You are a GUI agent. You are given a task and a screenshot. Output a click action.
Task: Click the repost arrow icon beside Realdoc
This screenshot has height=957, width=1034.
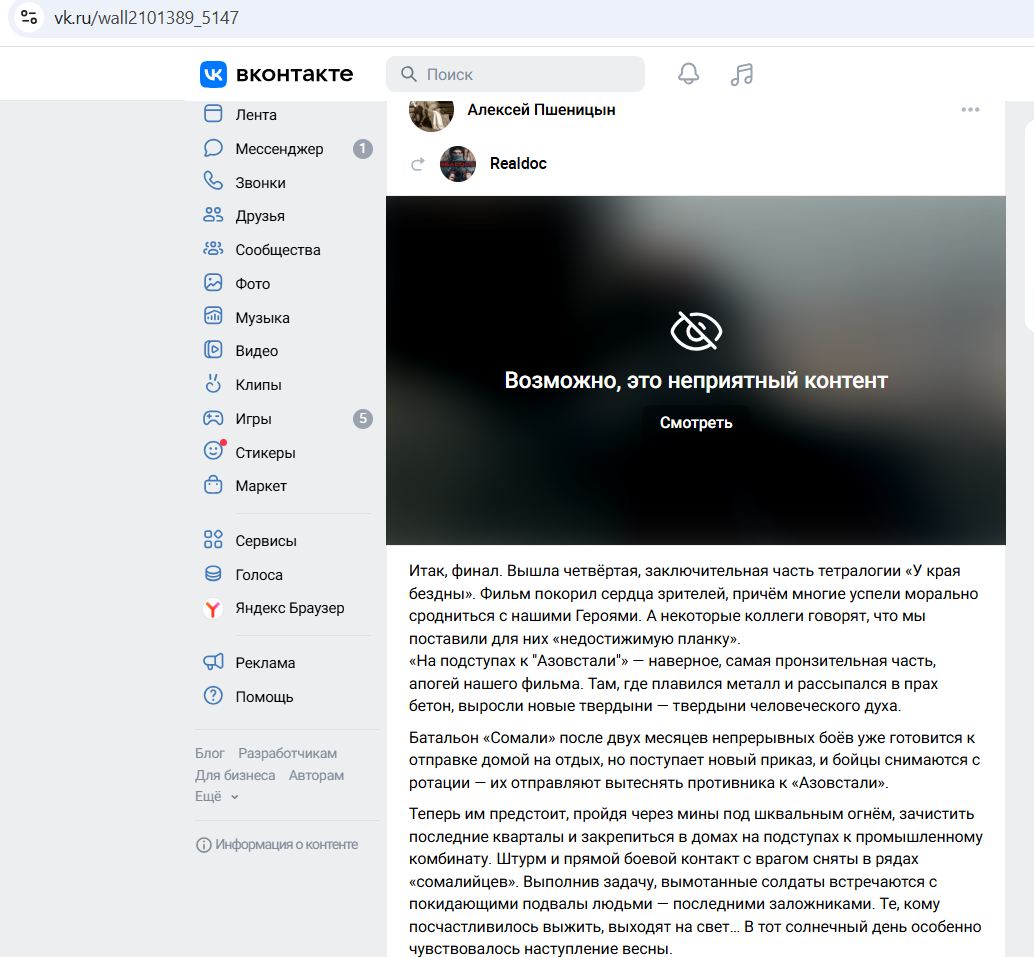point(417,164)
